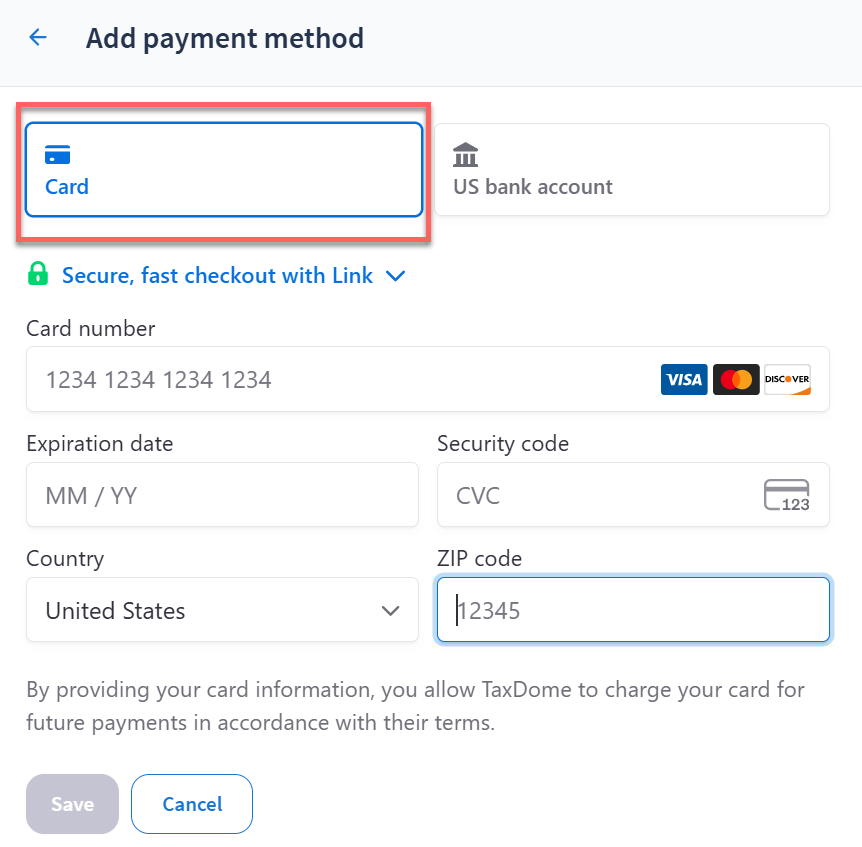Focus the Card number field
The width and height of the screenshot is (862, 847).
(340, 380)
